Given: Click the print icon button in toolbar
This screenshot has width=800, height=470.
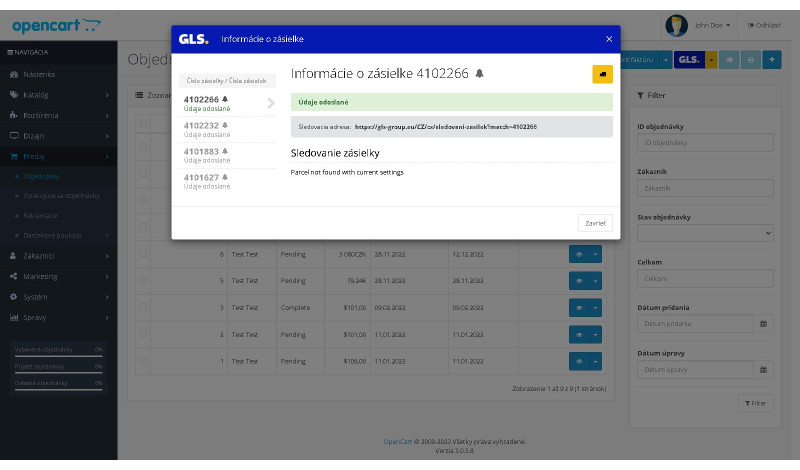Looking at the screenshot, I should [751, 60].
